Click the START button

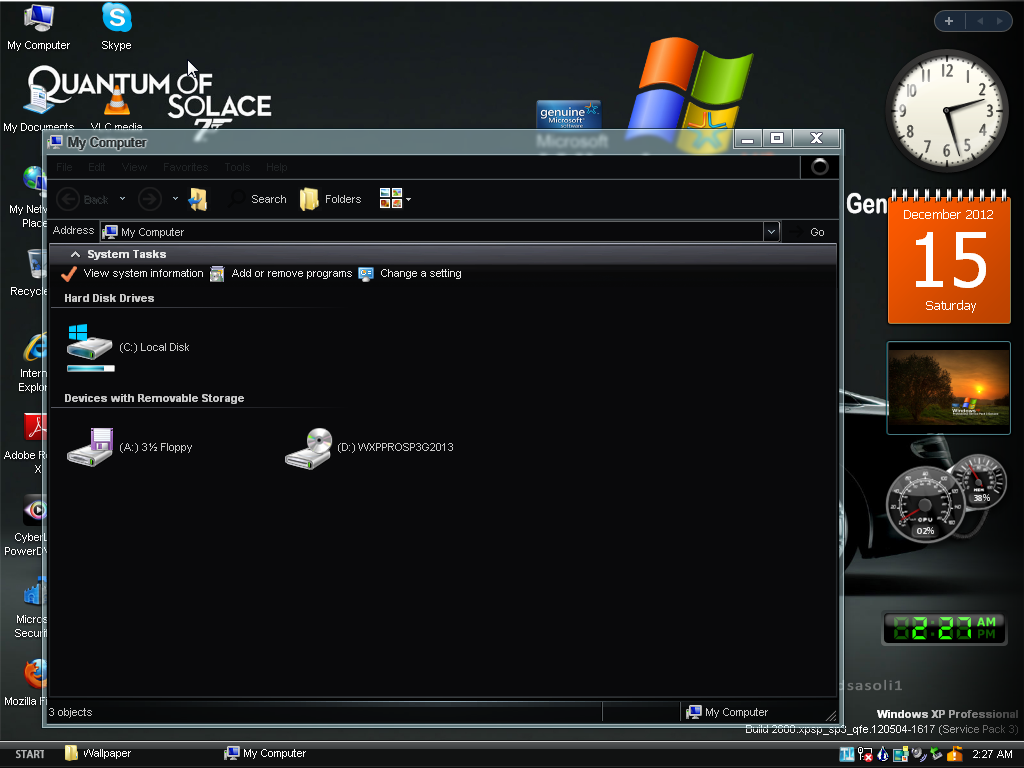point(30,754)
